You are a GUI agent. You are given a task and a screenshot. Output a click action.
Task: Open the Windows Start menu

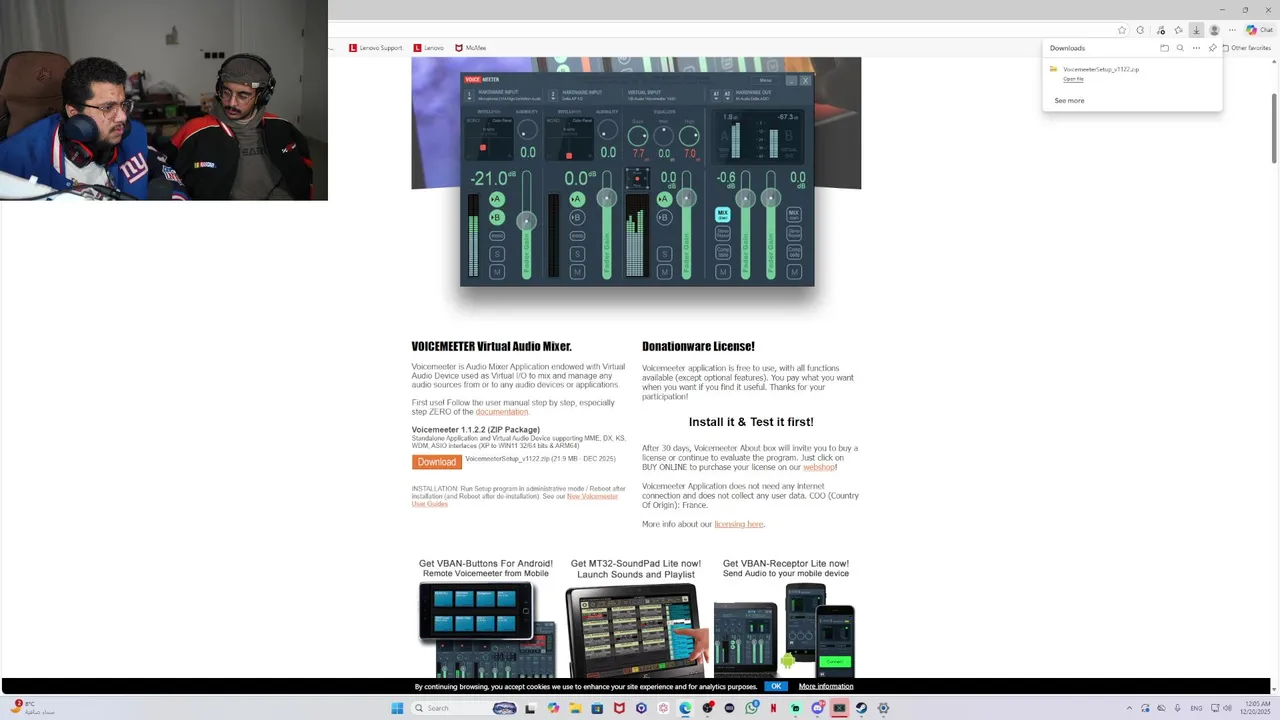[x=397, y=708]
